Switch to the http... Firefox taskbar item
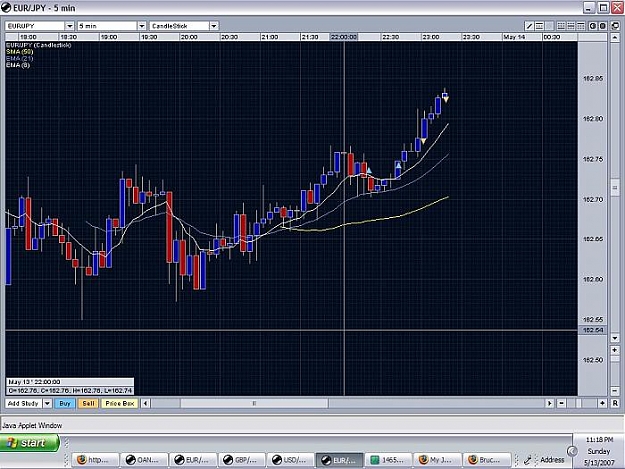625x469 pixels. (x=95, y=460)
